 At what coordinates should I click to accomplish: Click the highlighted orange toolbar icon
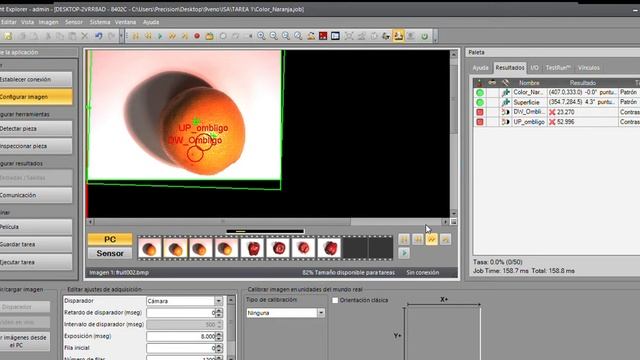(398, 36)
